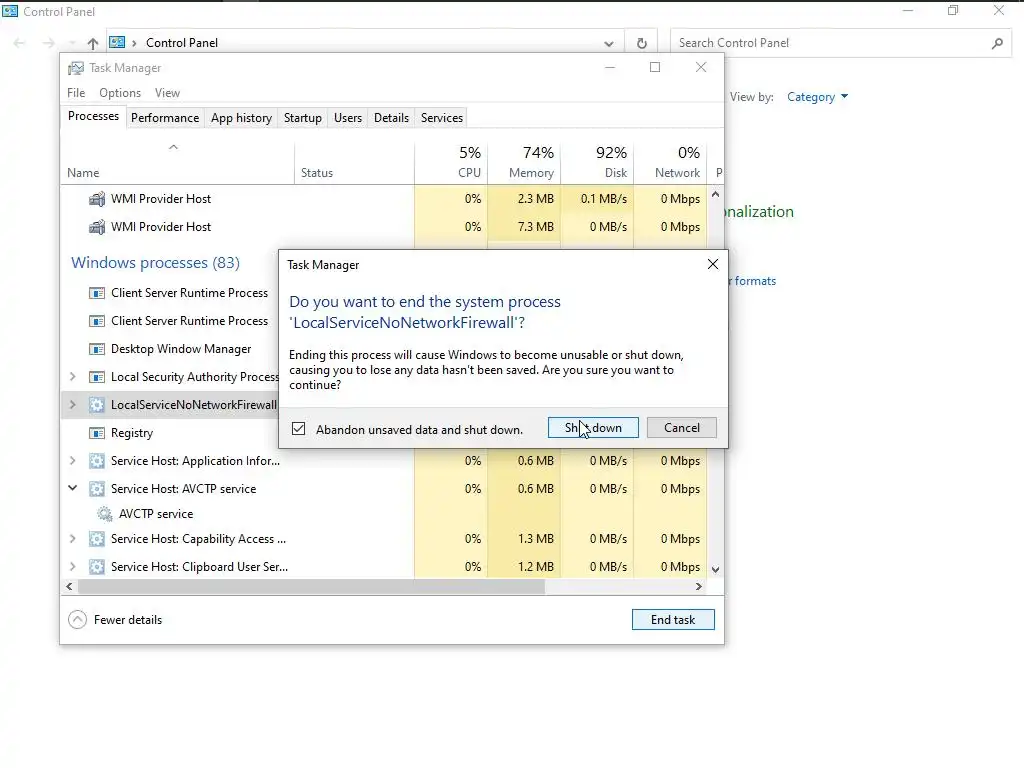Click Service Host: Capability Access gear icon
Screen dimensions: 1024x768
(97, 539)
